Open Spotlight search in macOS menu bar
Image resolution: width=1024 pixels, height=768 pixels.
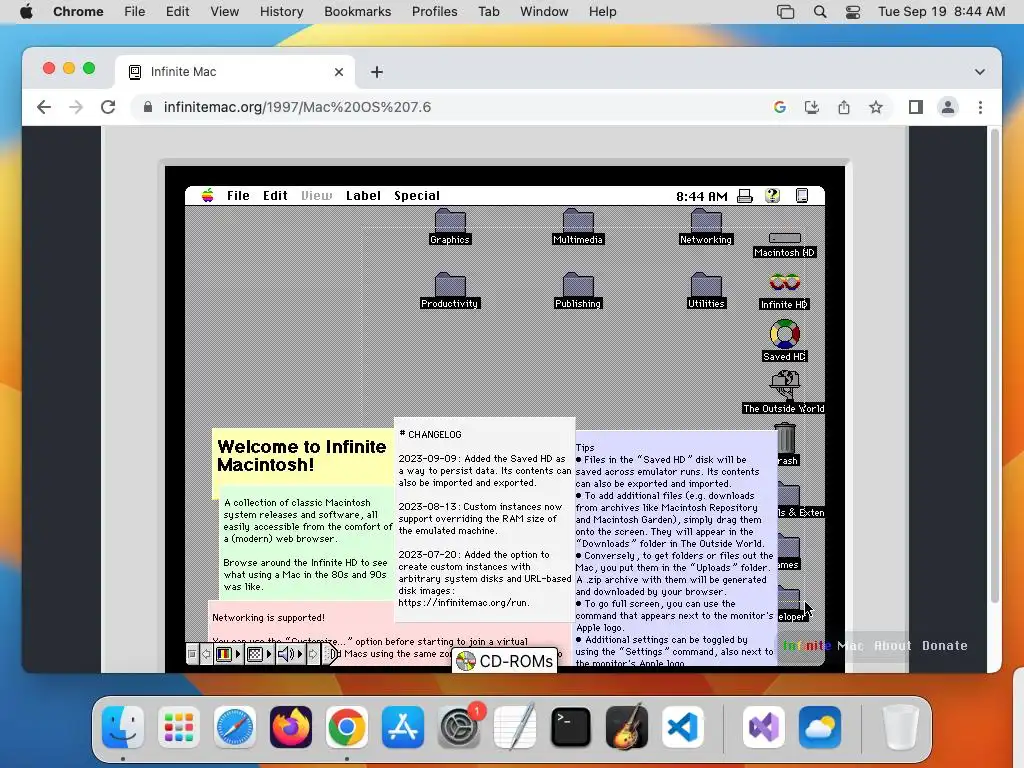820,12
